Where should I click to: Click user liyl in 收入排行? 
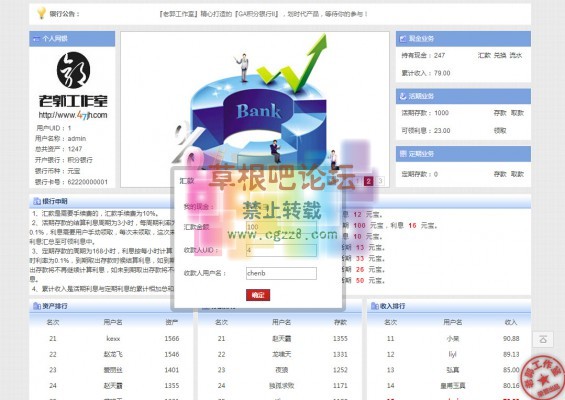click(453, 354)
